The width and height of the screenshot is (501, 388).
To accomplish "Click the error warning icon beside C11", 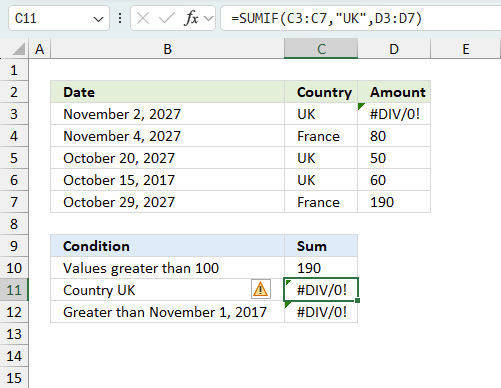I will 261,289.
